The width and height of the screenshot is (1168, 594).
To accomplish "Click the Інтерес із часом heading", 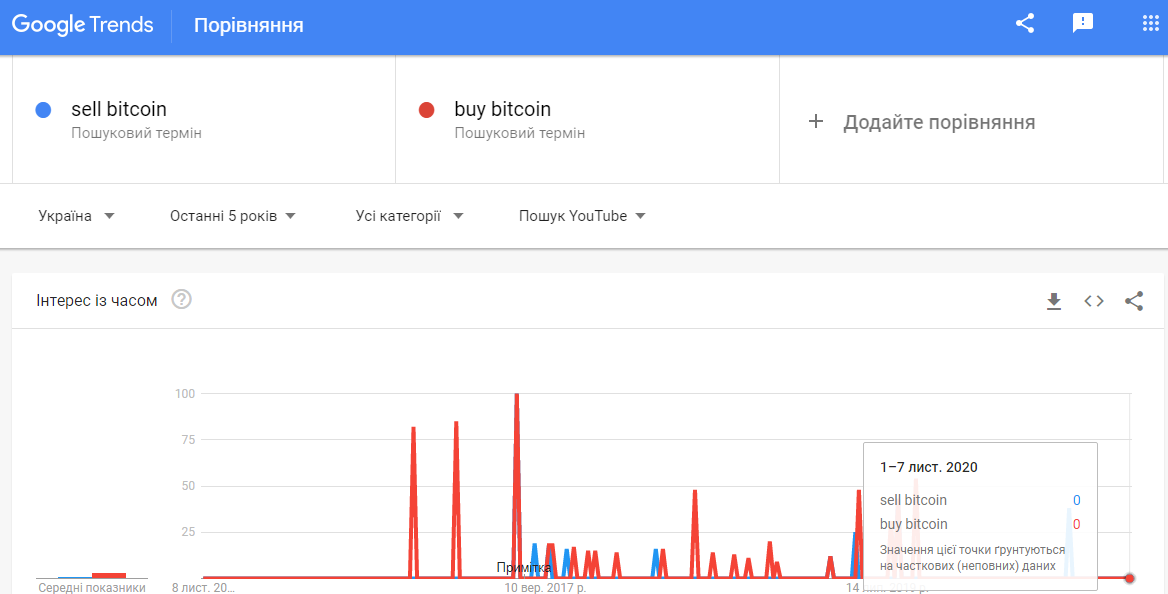I will [97, 301].
